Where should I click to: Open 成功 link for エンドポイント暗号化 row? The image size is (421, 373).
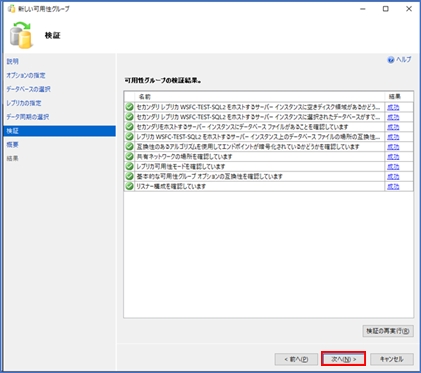[393, 147]
